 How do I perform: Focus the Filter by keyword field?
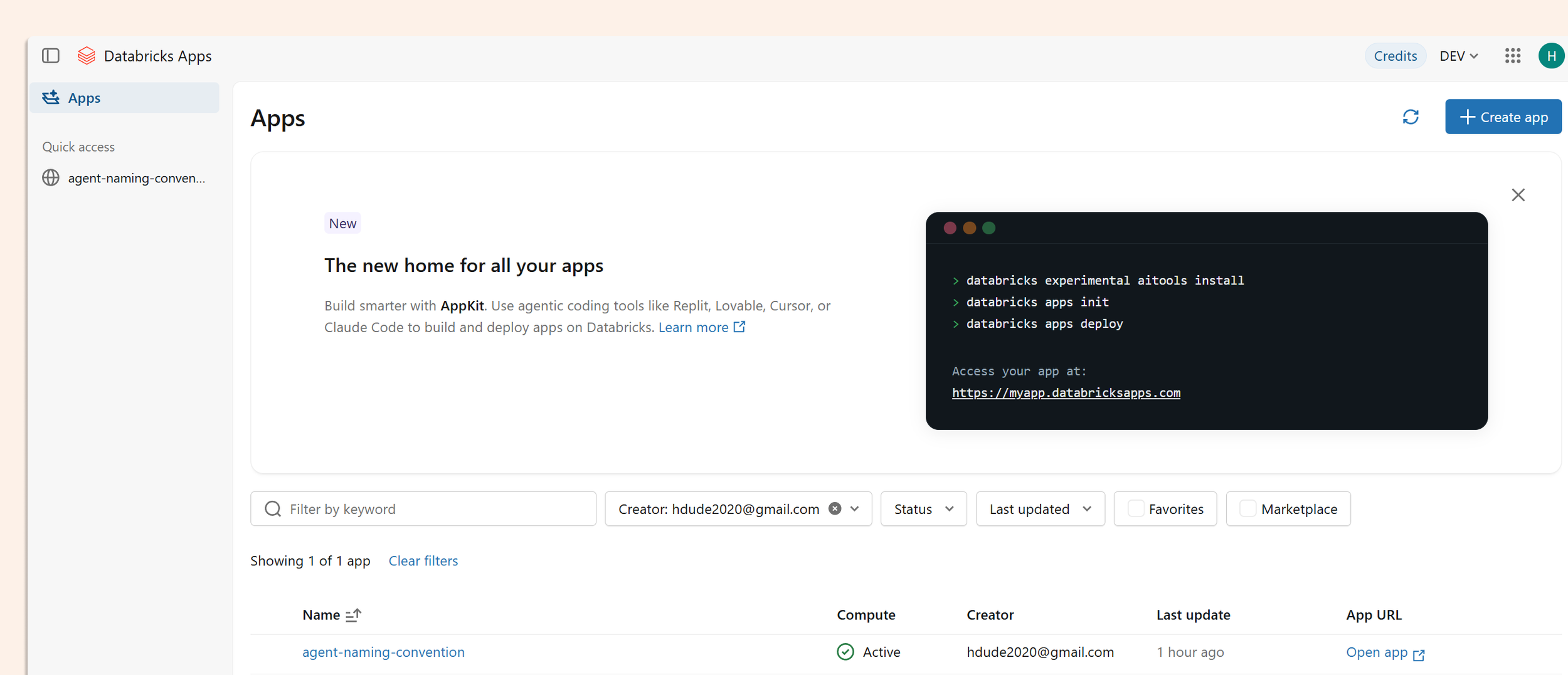pyautogui.click(x=423, y=508)
